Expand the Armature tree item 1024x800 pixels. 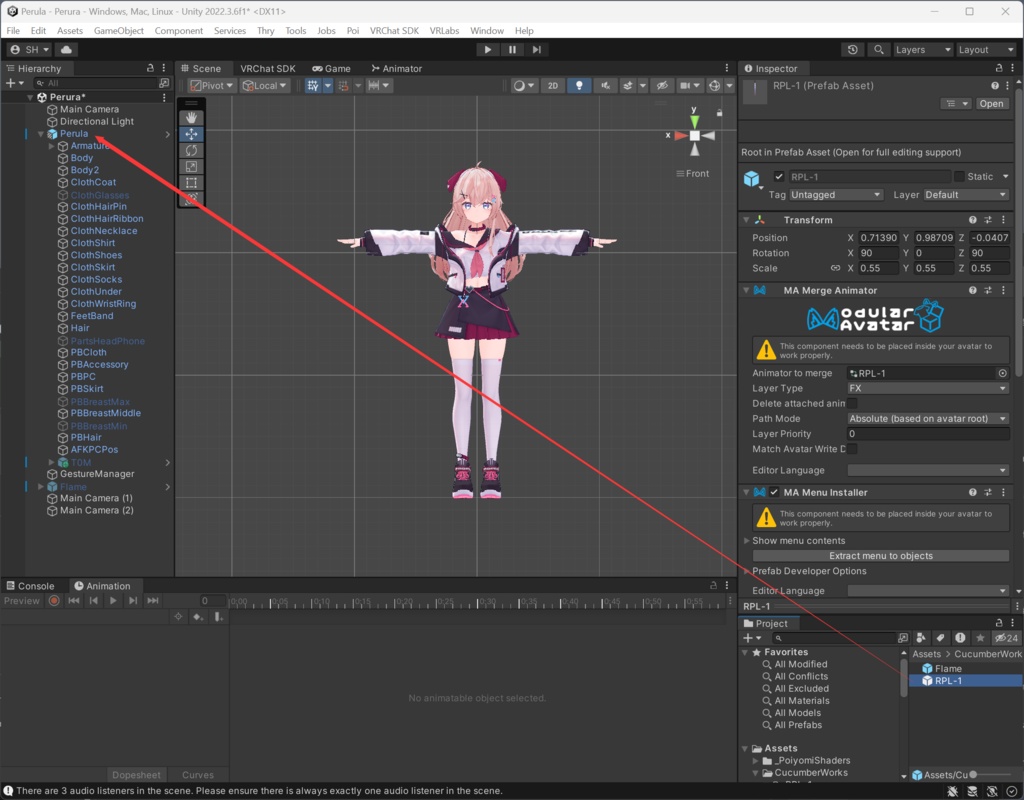click(x=51, y=146)
